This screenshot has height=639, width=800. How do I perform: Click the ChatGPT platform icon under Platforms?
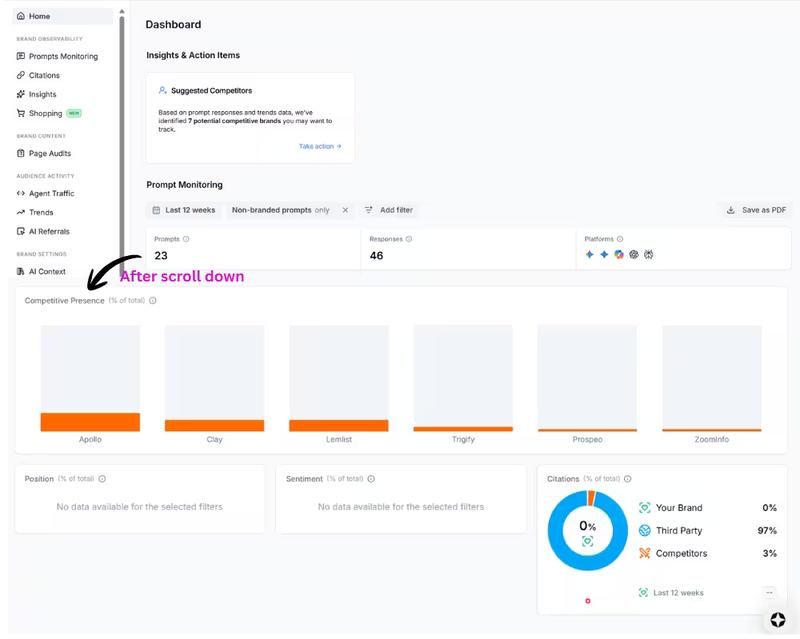pyautogui.click(x=634, y=254)
